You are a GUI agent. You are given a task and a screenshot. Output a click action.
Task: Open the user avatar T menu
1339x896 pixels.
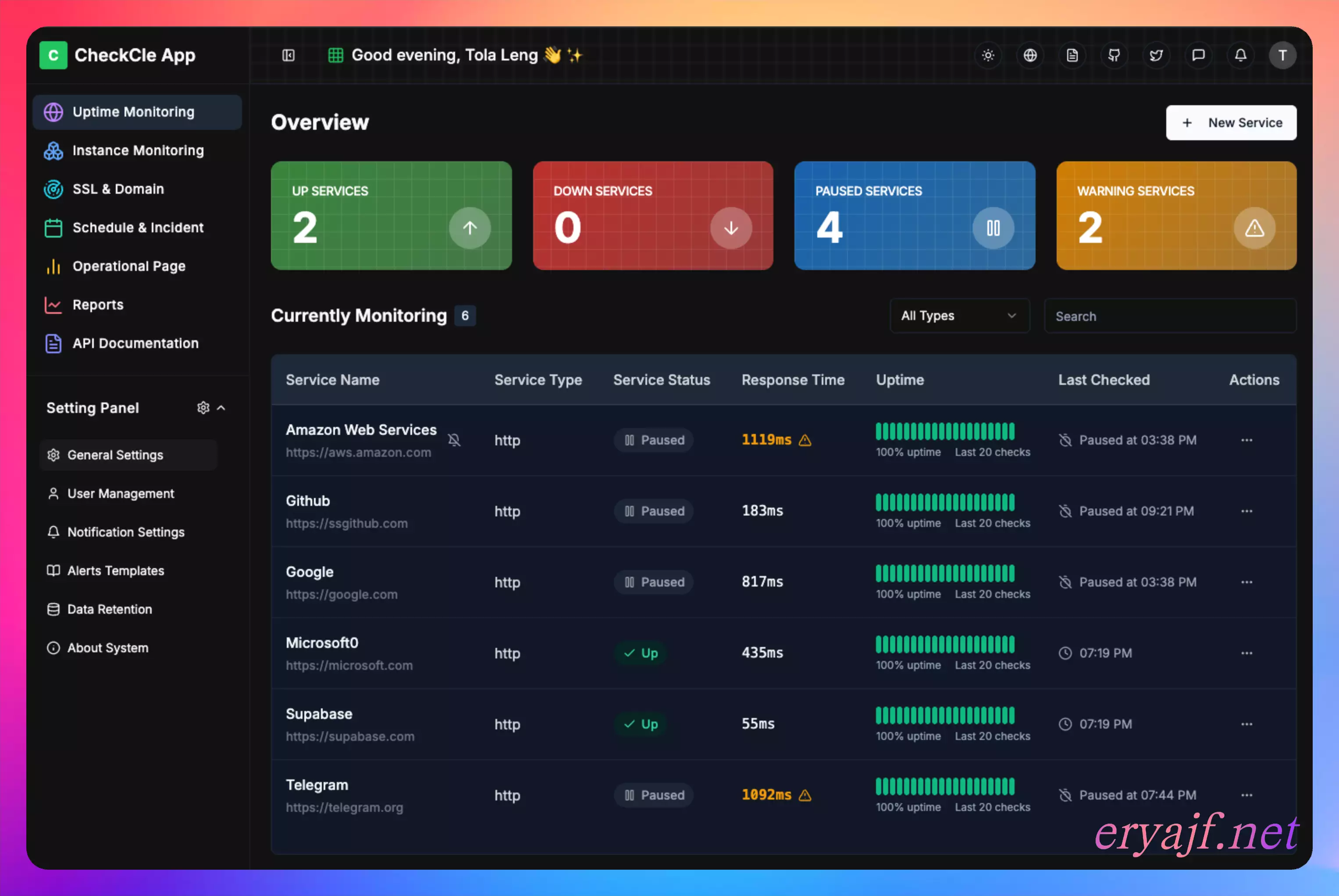coord(1282,55)
